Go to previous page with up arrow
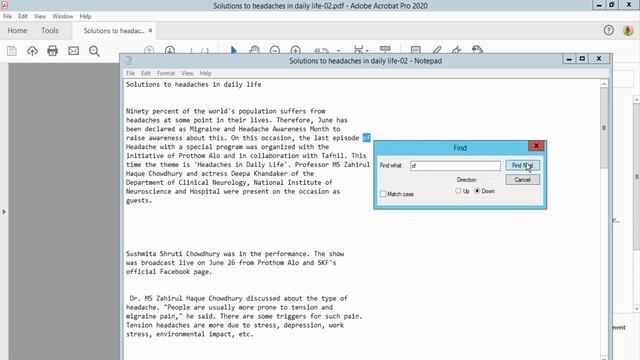 tap(149, 50)
